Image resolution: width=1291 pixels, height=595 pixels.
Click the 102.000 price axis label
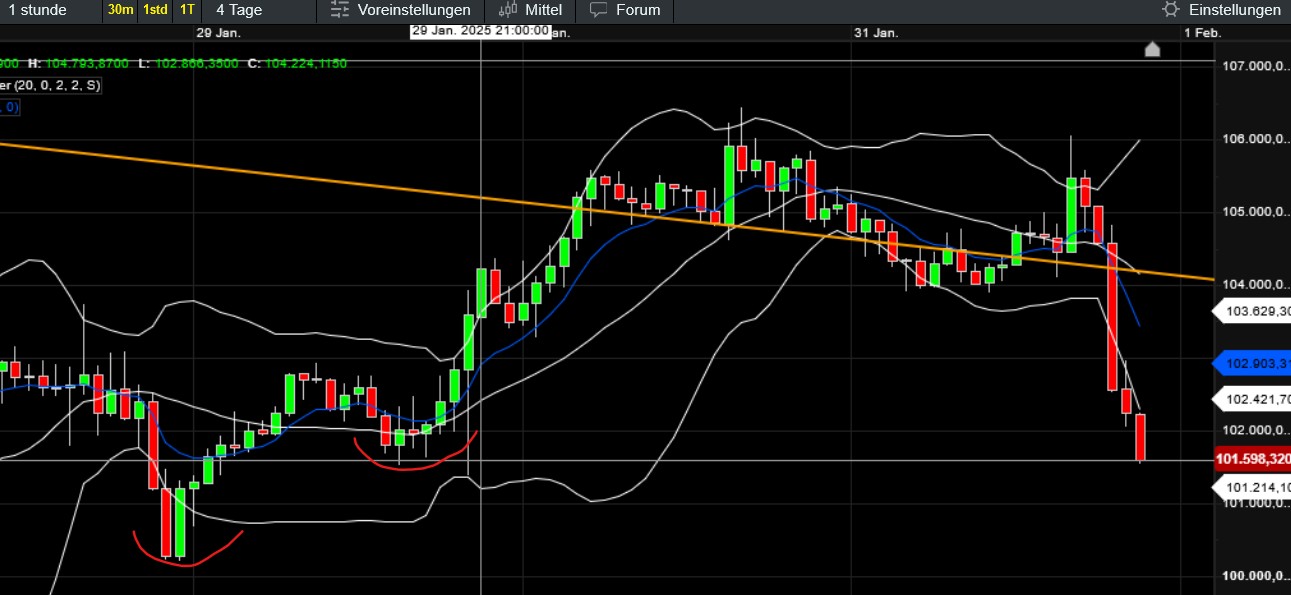(1255, 430)
